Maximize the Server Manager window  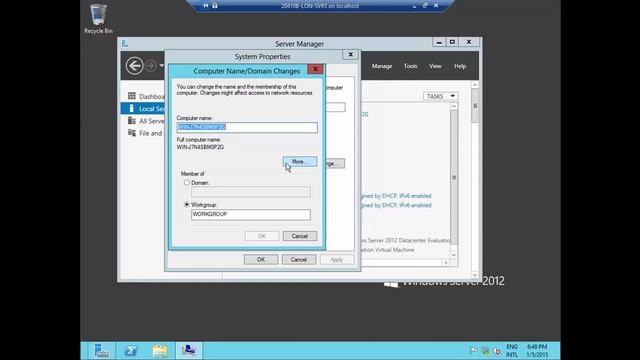point(452,42)
